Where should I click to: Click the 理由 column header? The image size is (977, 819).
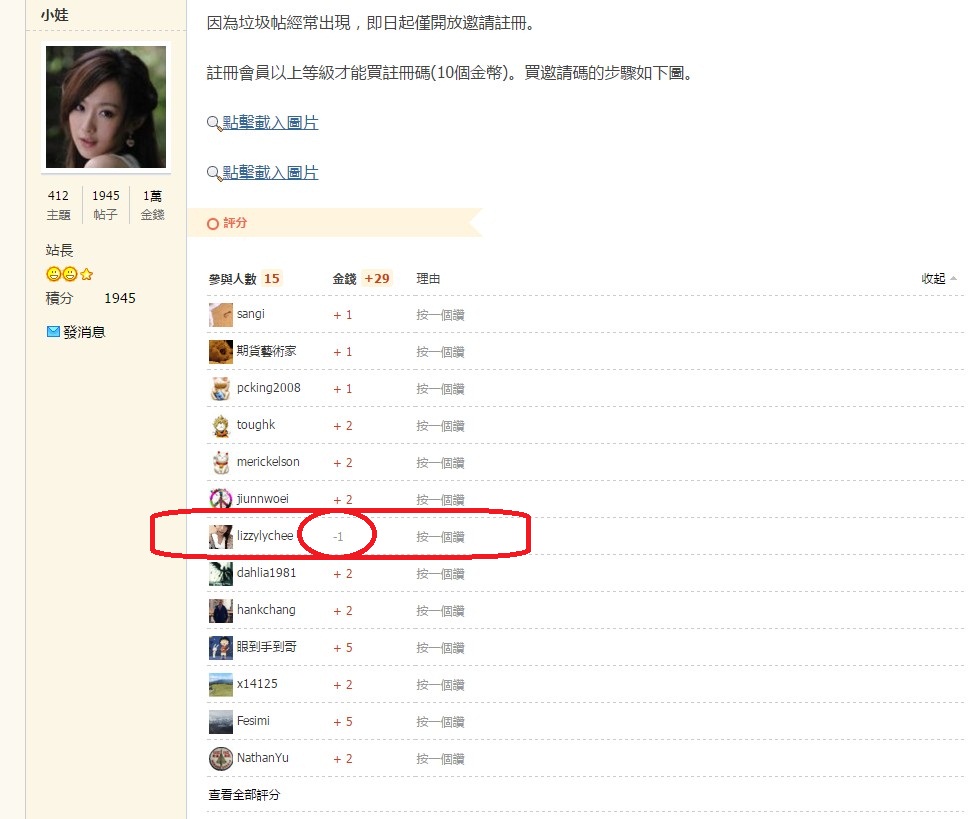coord(428,279)
